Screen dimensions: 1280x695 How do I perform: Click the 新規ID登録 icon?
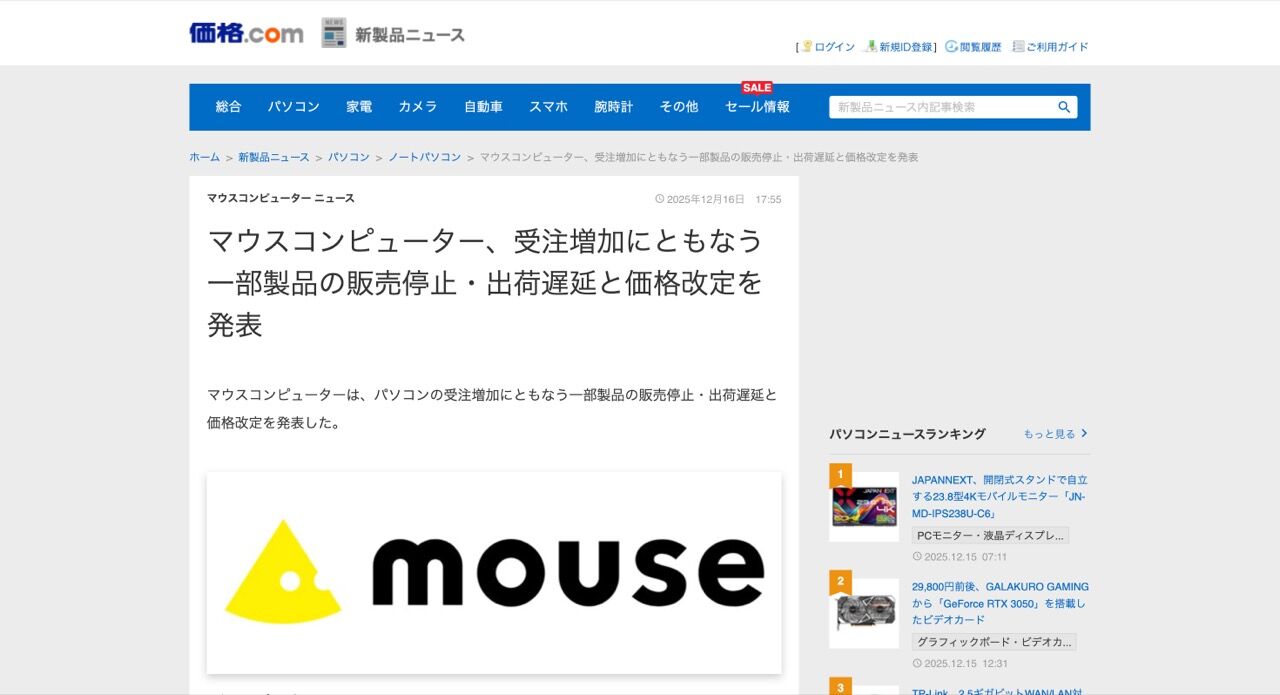pyautogui.click(x=872, y=46)
